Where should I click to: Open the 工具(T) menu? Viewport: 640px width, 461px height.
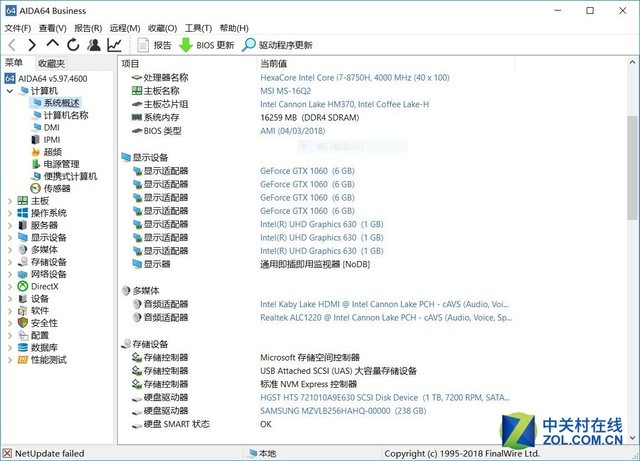point(199,28)
